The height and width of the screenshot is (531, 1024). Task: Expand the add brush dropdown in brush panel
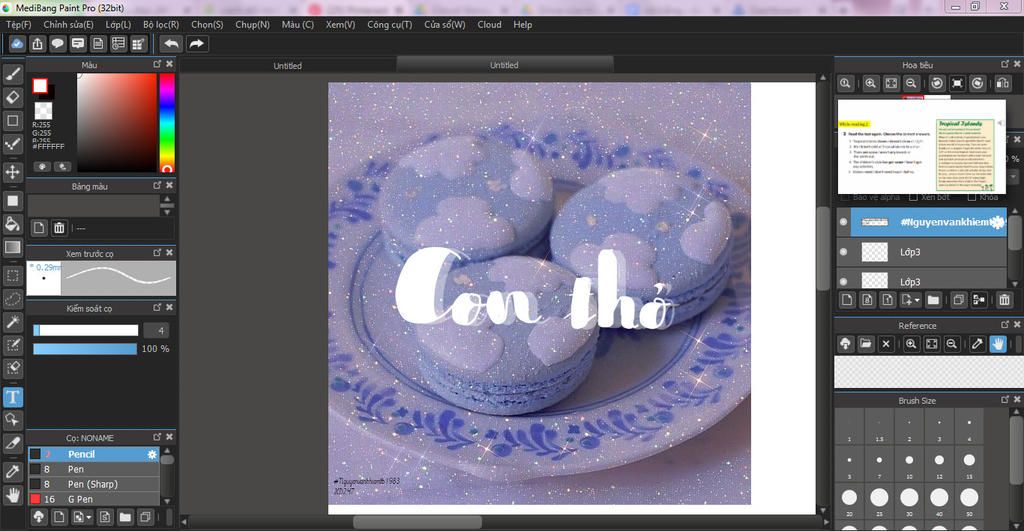click(89, 517)
